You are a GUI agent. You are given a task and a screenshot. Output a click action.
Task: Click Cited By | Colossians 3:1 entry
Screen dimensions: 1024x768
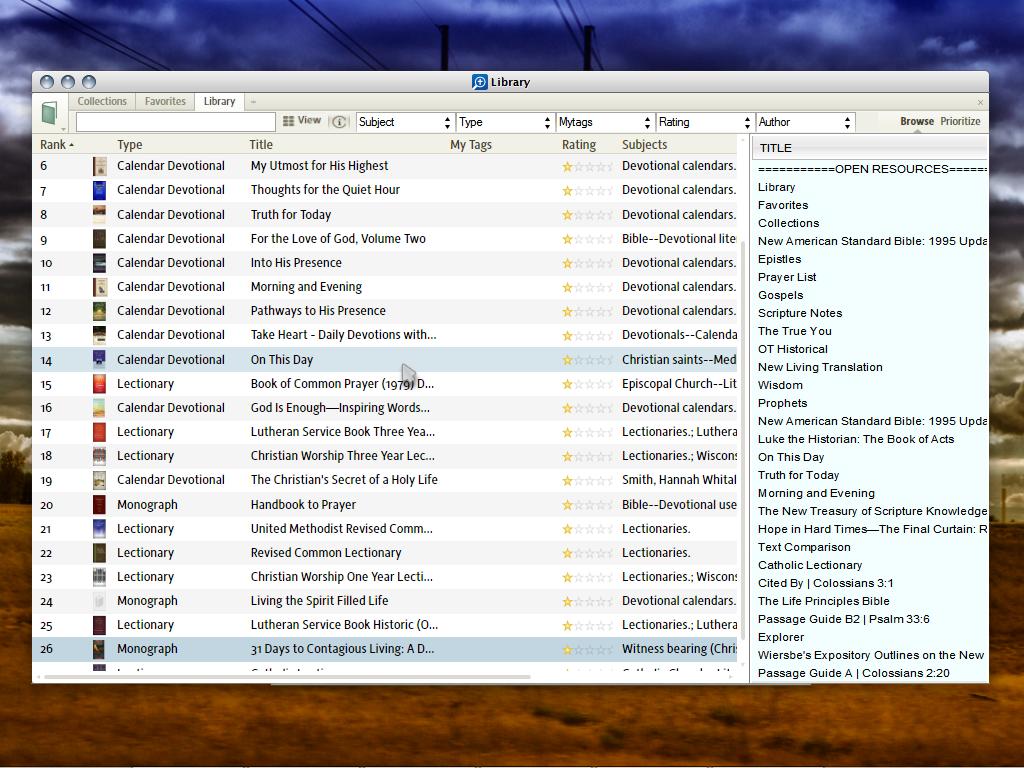825,583
